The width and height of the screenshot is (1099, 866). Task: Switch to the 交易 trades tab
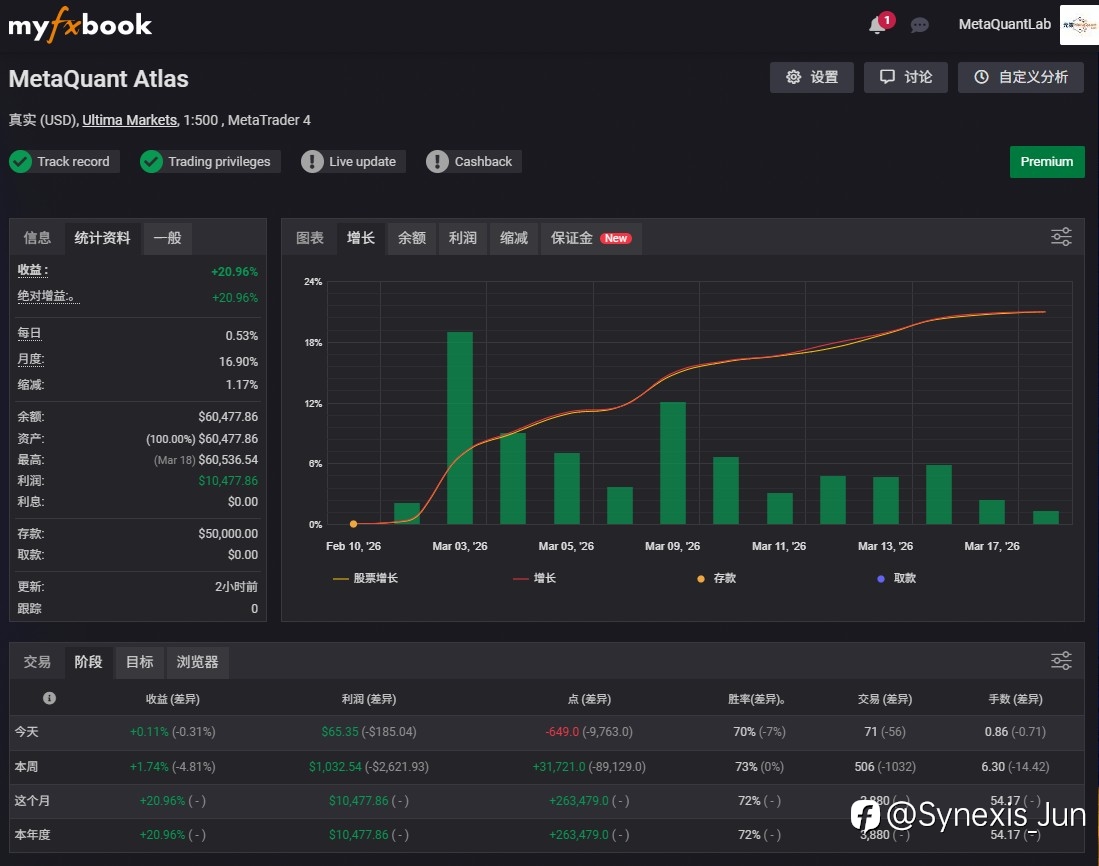pos(37,662)
